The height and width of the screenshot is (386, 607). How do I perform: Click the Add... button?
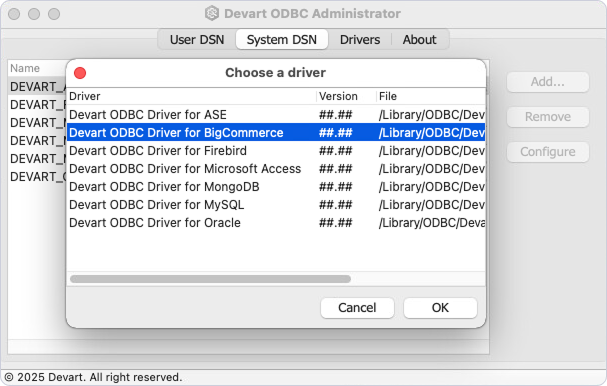pos(548,82)
